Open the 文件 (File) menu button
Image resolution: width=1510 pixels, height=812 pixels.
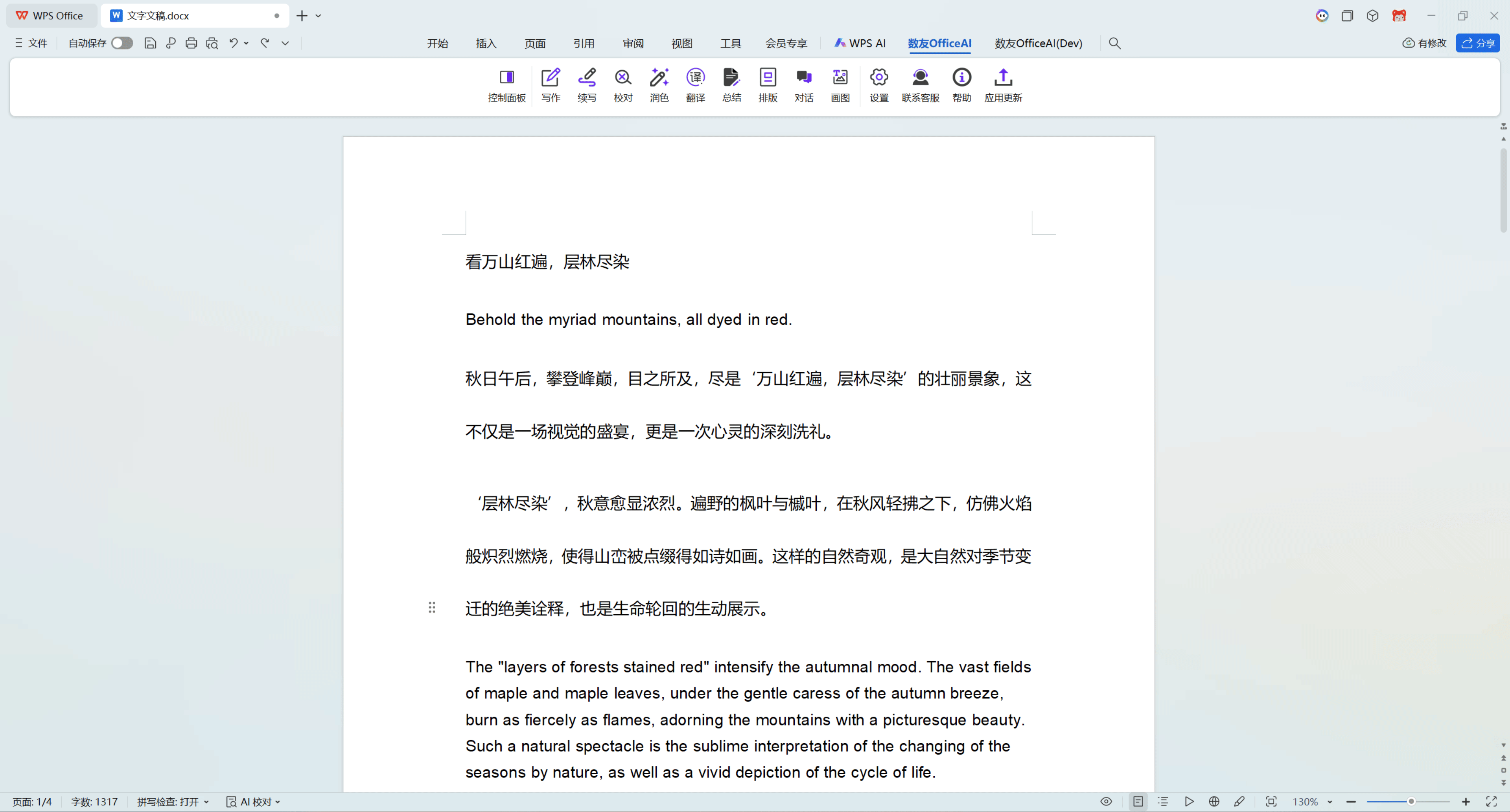pos(31,43)
